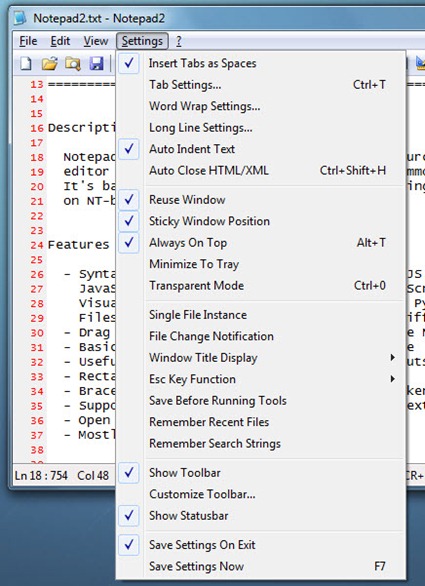Click line number 30 in margin
The height and width of the screenshot is (586, 425).
click(x=37, y=333)
